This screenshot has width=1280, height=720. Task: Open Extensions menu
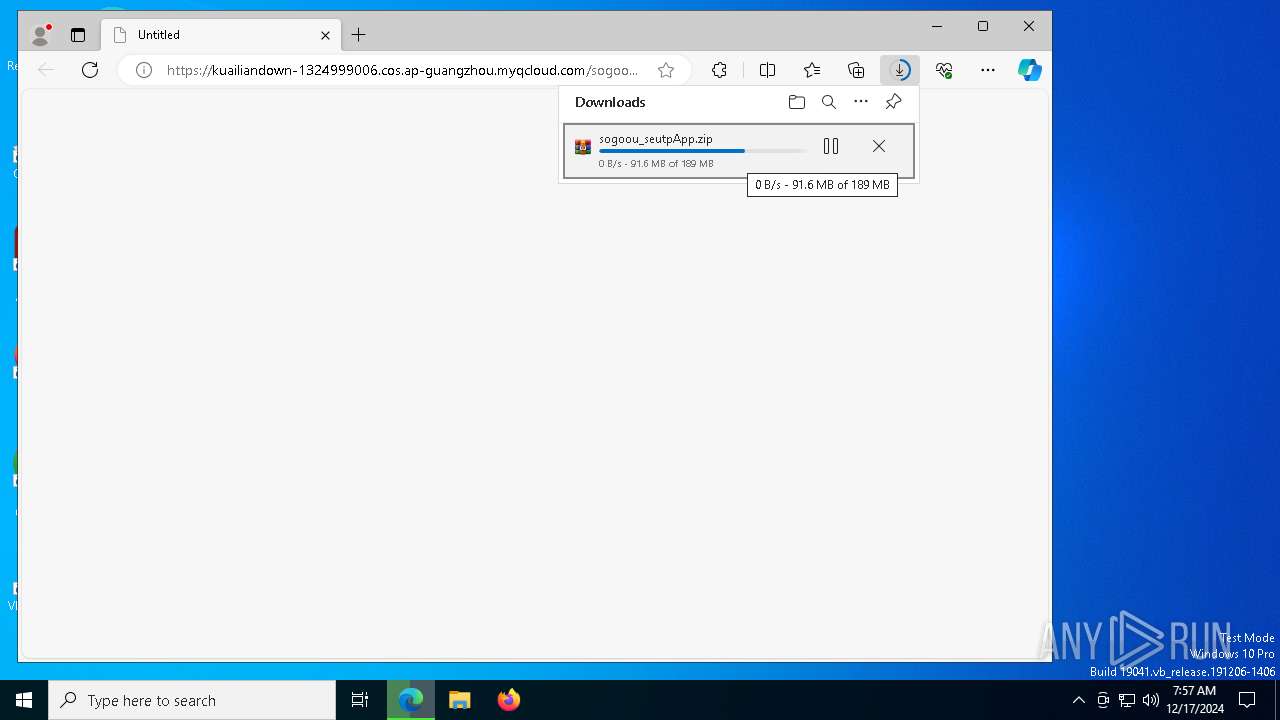pyautogui.click(x=719, y=70)
